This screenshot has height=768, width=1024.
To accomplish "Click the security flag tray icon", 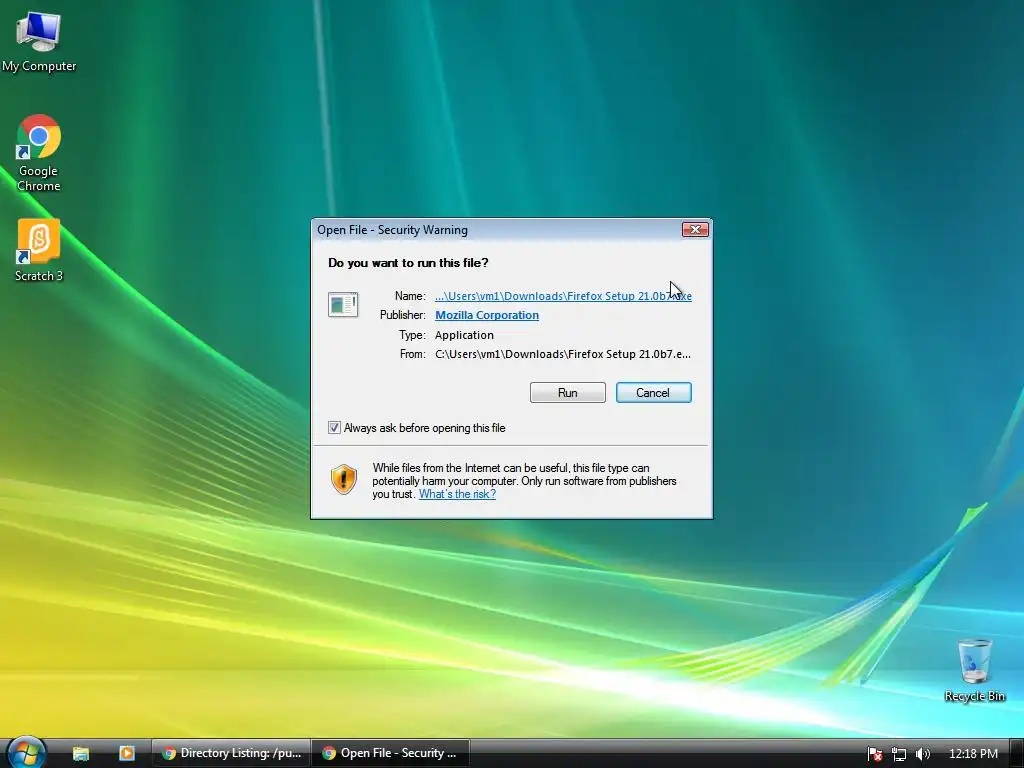I will [x=875, y=754].
